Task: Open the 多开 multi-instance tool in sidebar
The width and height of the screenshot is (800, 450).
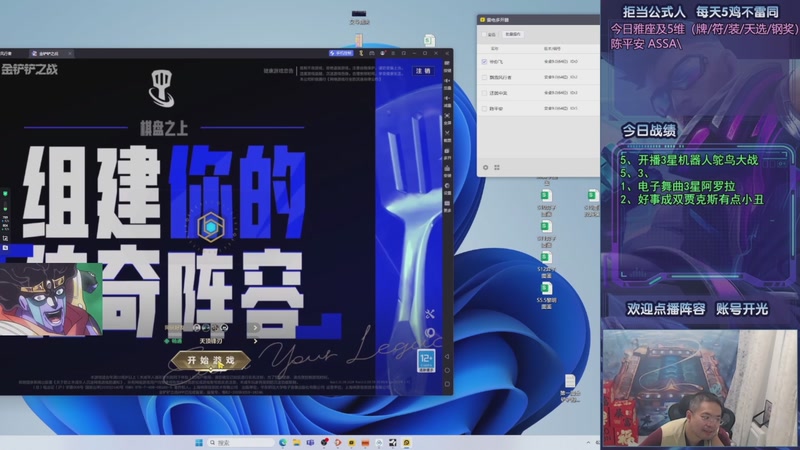Action: tap(447, 155)
